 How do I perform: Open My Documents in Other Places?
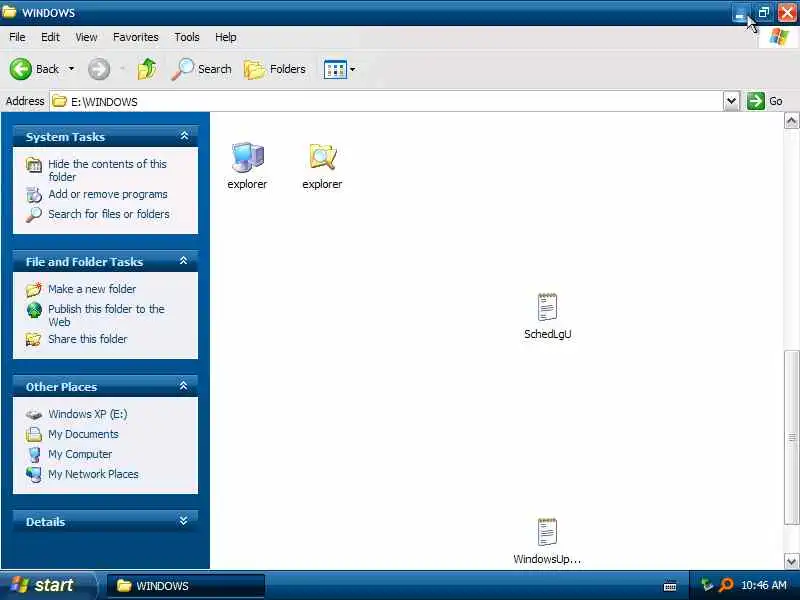[x=83, y=434]
